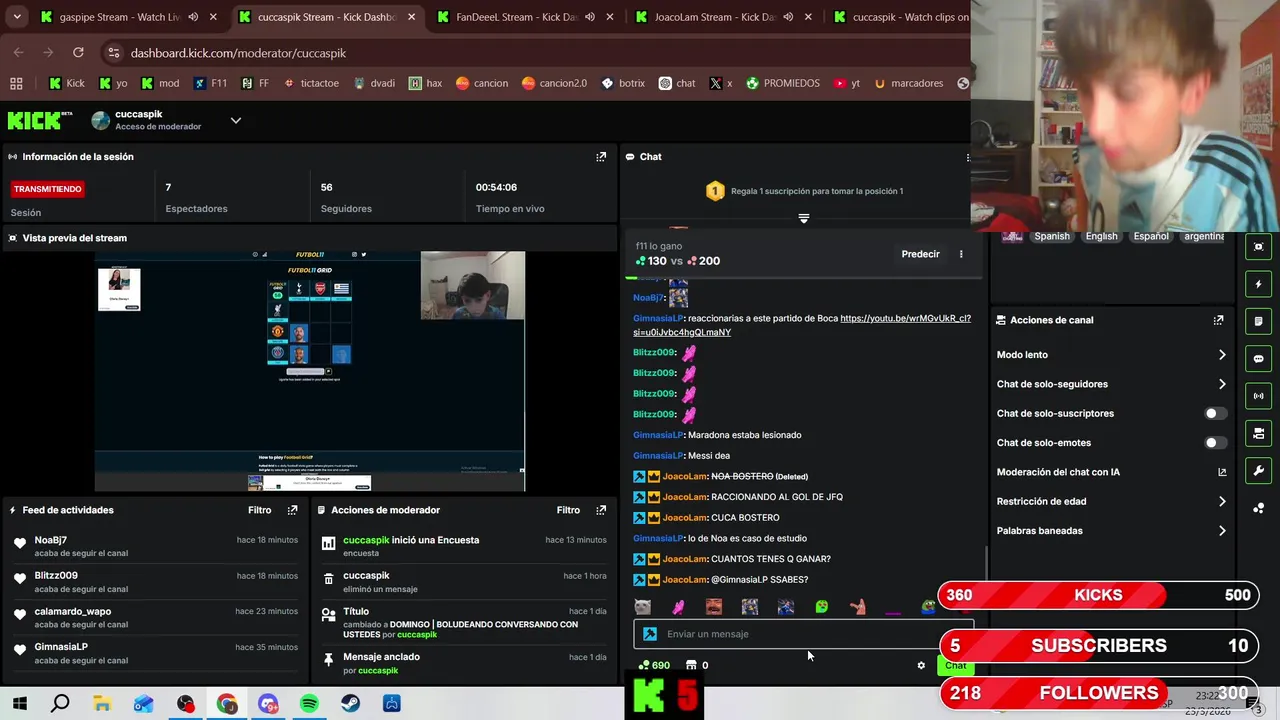Expand Chat de solo-seguidores settings
The height and width of the screenshot is (720, 1280).
point(1222,384)
